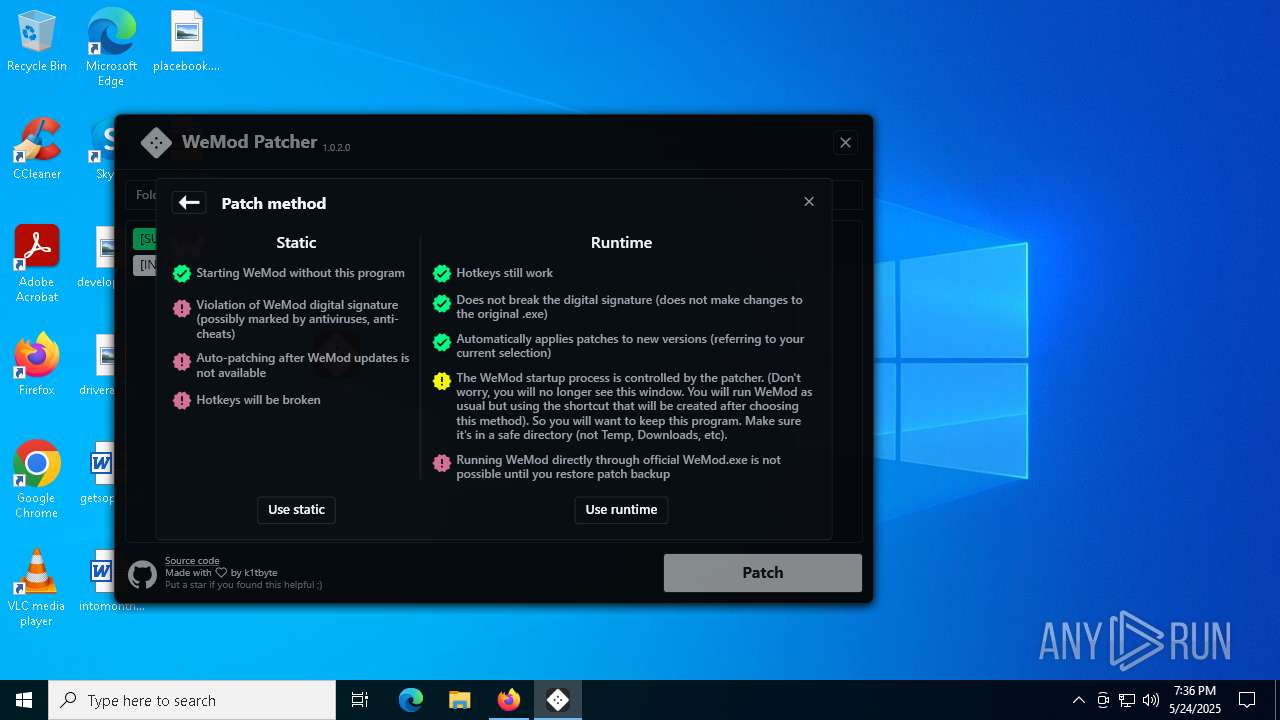The width and height of the screenshot is (1280, 720).
Task: Click warning icon beside Hotkeys will be broken
Action: coord(181,400)
